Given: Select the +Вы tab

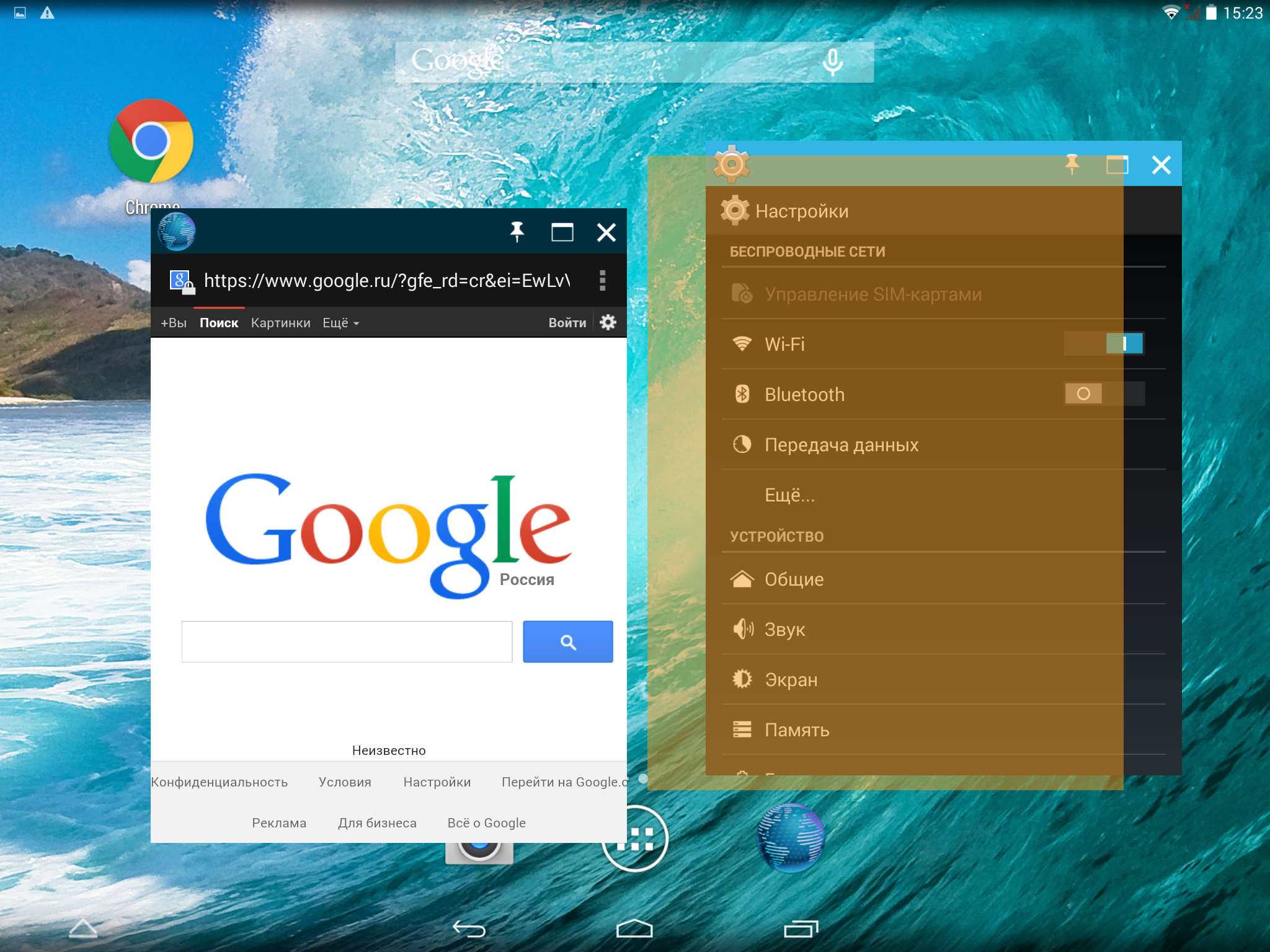Looking at the screenshot, I should coord(174,323).
